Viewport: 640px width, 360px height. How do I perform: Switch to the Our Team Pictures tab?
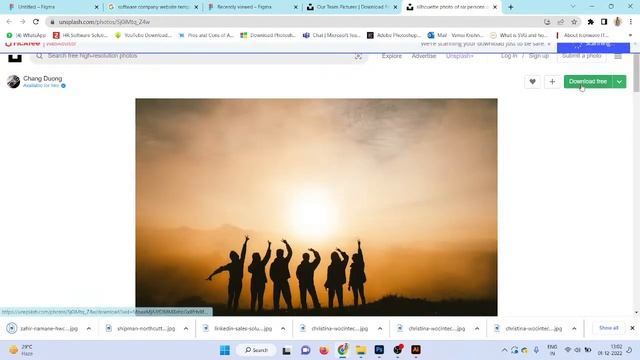click(352, 7)
